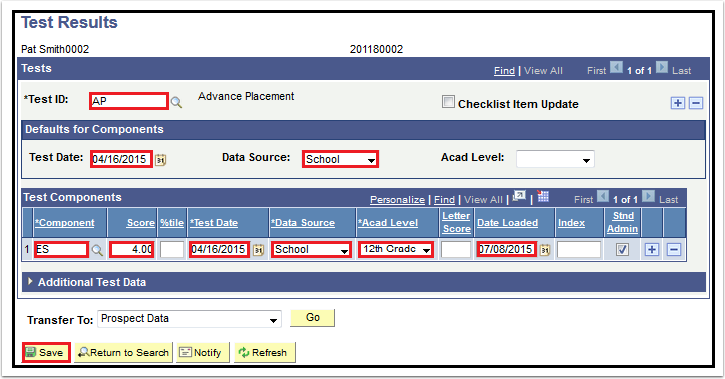Viewport: 725px width, 379px height.
Task: Add test component row plus button
Action: (x=652, y=250)
